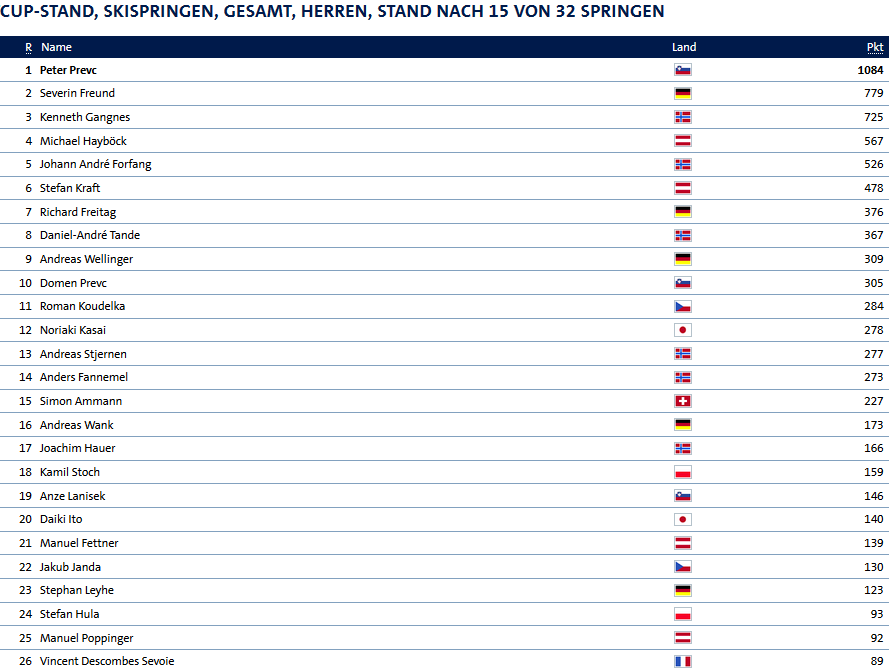Click the Slovenian flag next to Peter Prevc
890x671 pixels.
click(x=682, y=70)
